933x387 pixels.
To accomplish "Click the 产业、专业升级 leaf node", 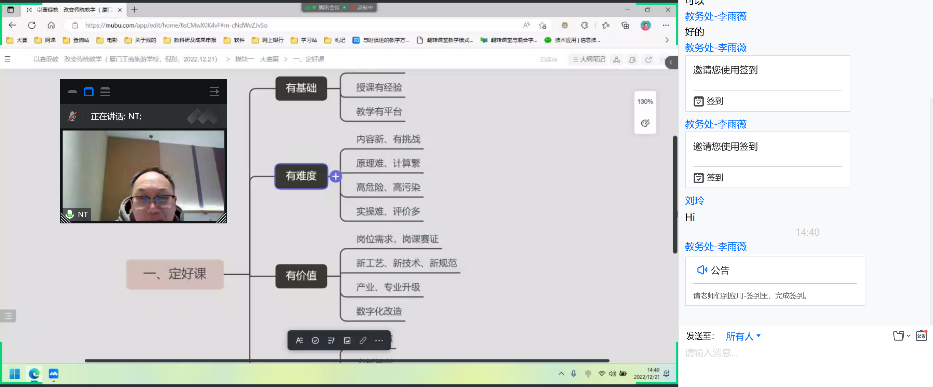I will pyautogui.click(x=388, y=287).
